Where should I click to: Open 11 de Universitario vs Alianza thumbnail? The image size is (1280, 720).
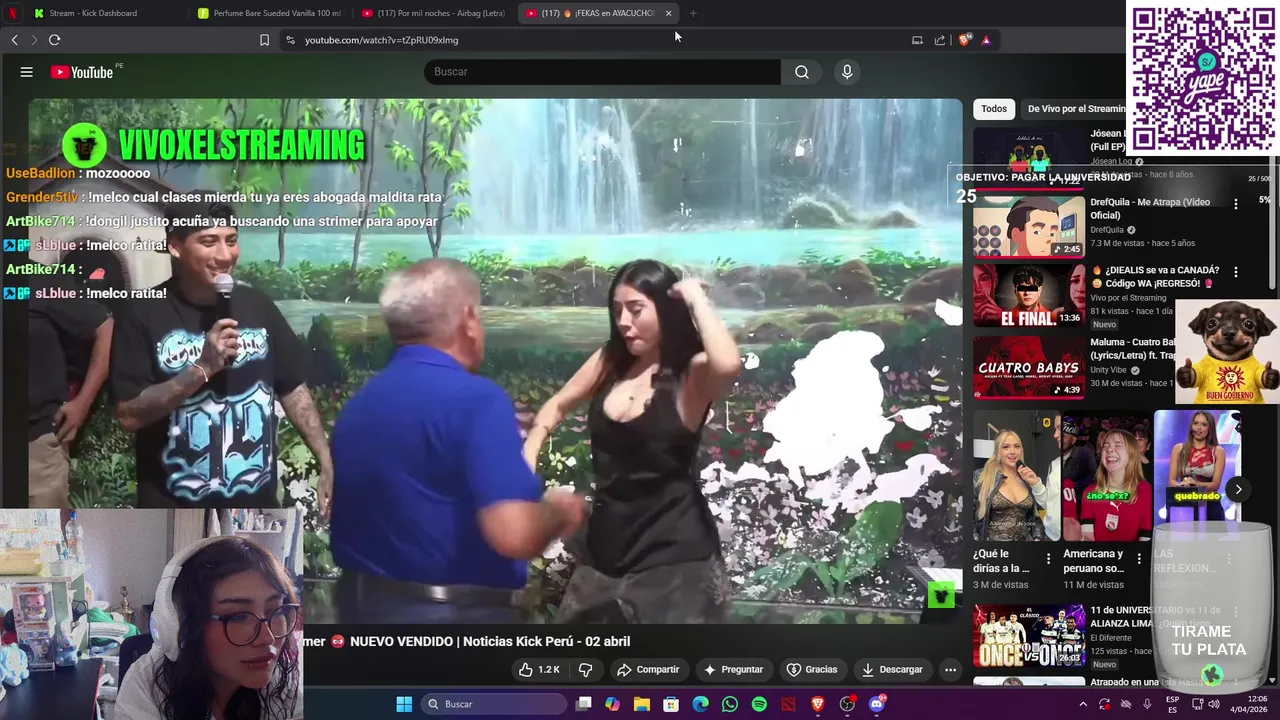click(x=1029, y=635)
